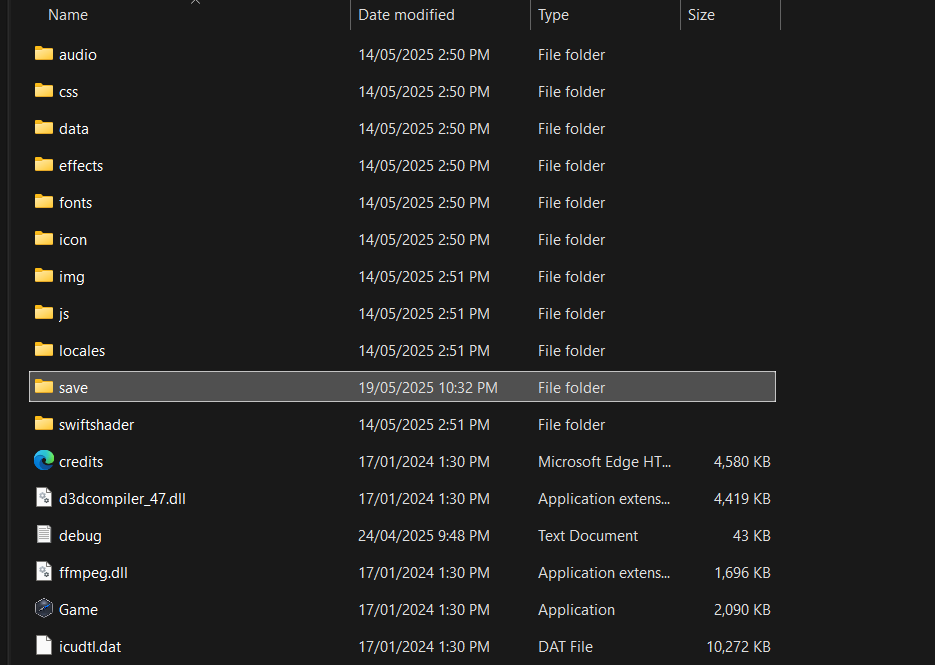The height and width of the screenshot is (665, 935).
Task: Click the locales folder name
Action: pyautogui.click(x=82, y=351)
